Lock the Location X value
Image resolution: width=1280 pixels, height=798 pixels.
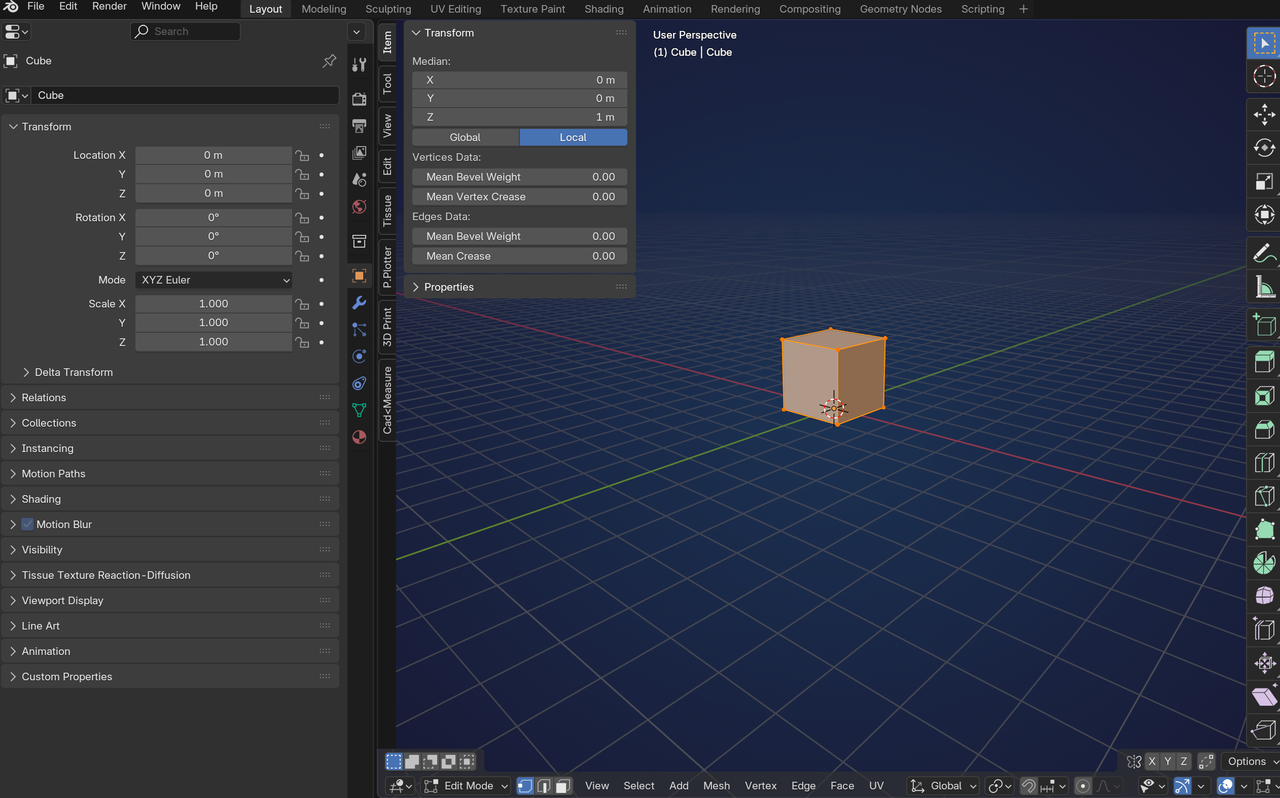(303, 155)
